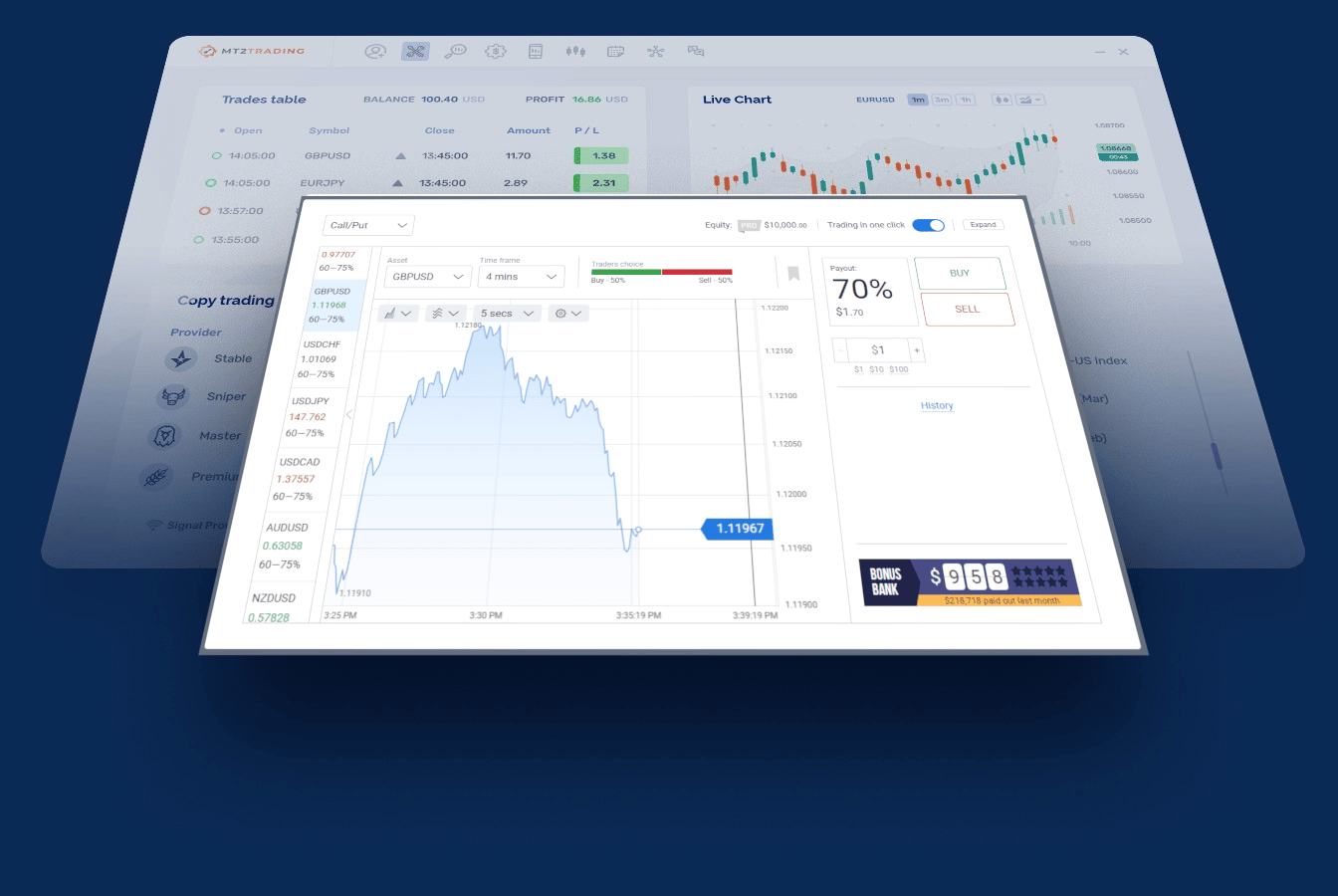Screen dimensions: 1338x896
Task: Click the bookmark icon beside Traders choice
Action: pos(793,274)
